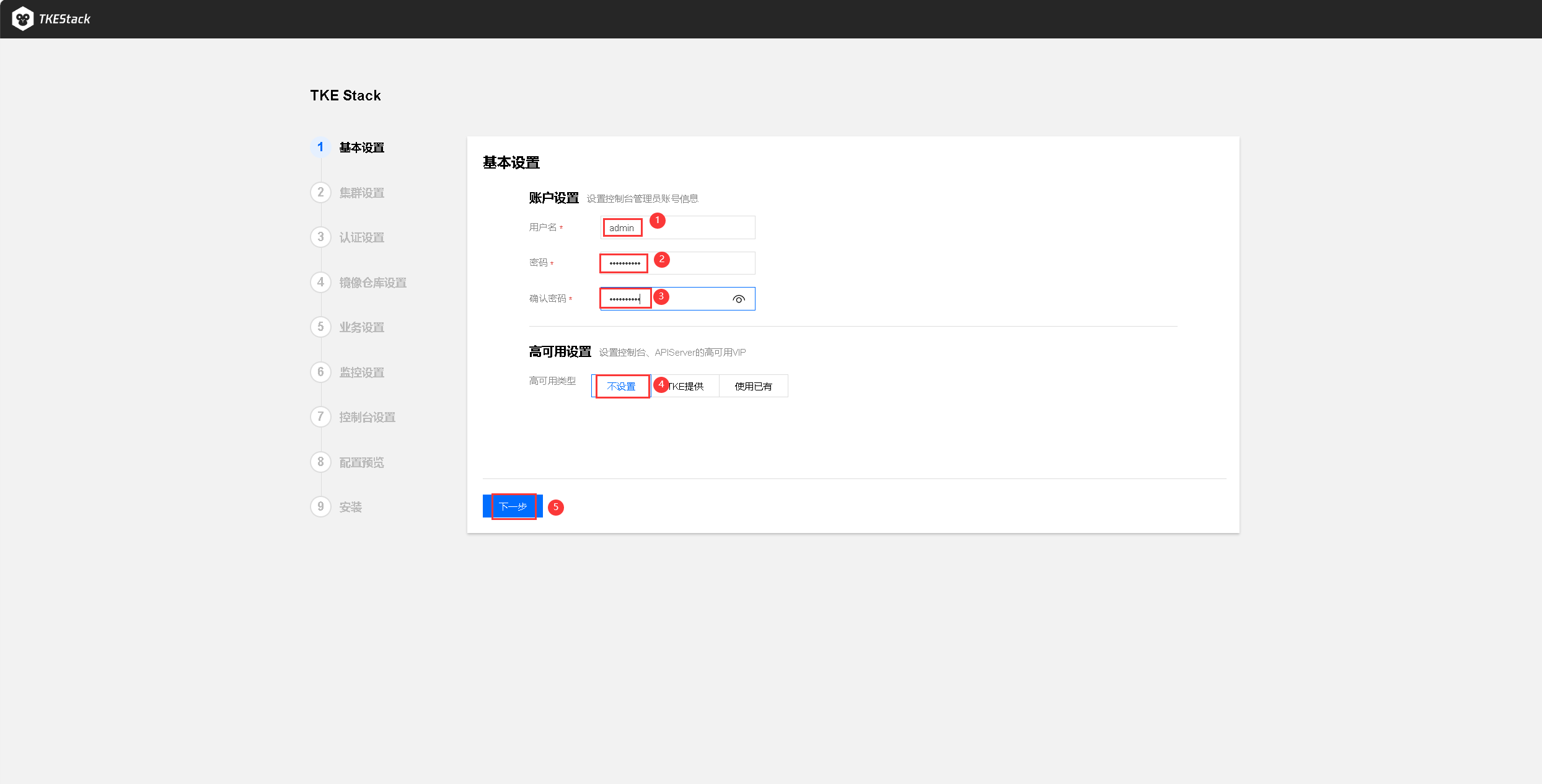Click the 用户名 field label
The height and width of the screenshot is (784, 1542).
(x=543, y=227)
